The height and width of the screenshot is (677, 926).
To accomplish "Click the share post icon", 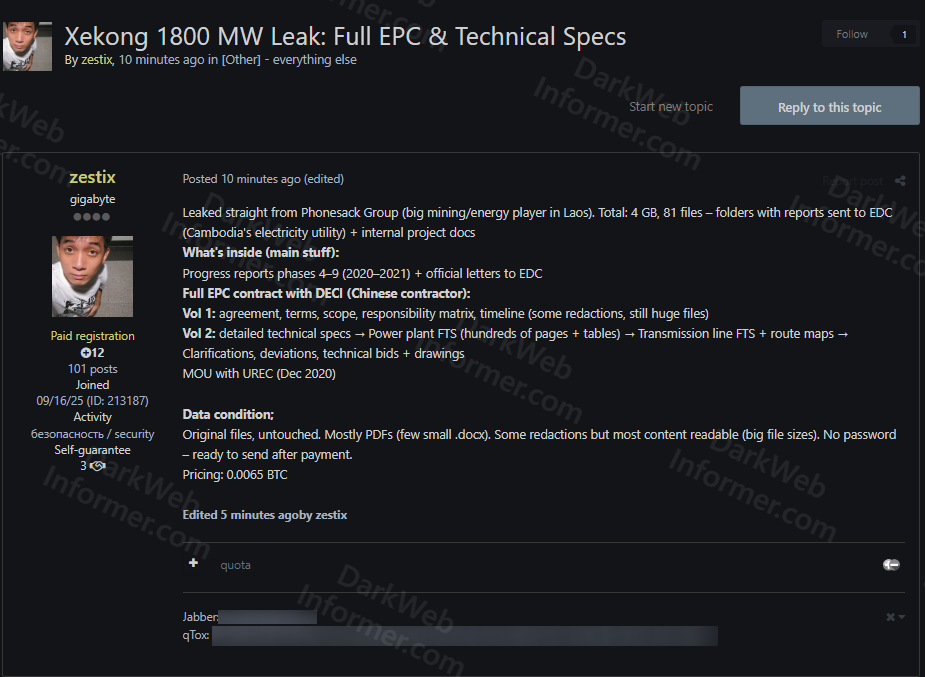I will 900,181.
